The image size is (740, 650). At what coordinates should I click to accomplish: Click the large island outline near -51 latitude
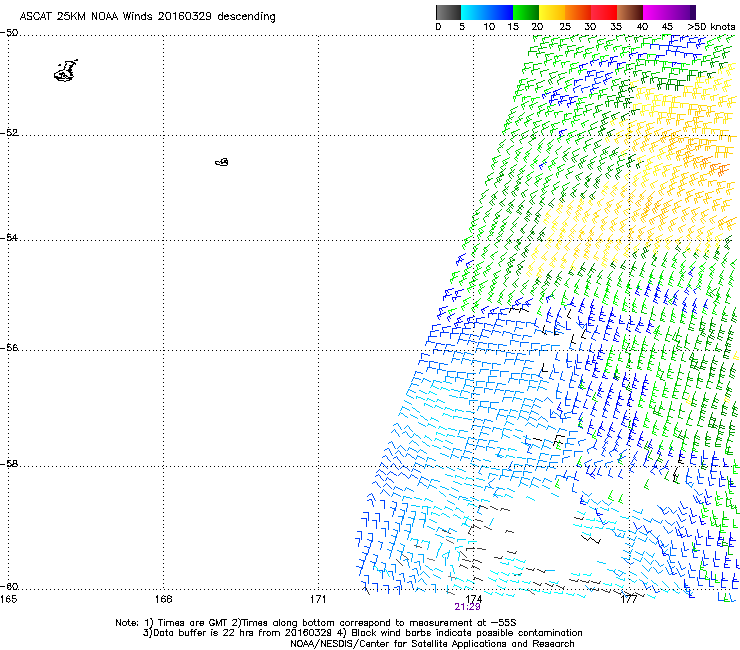66,71
